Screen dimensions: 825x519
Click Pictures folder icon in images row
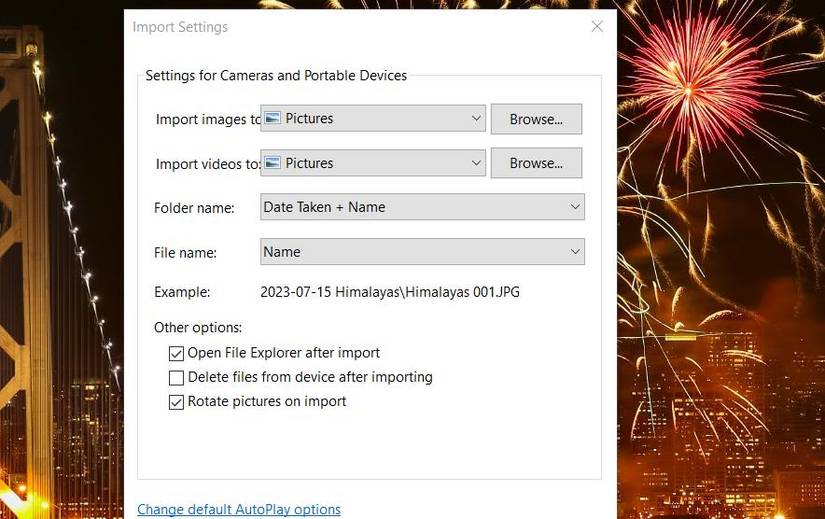[272, 118]
